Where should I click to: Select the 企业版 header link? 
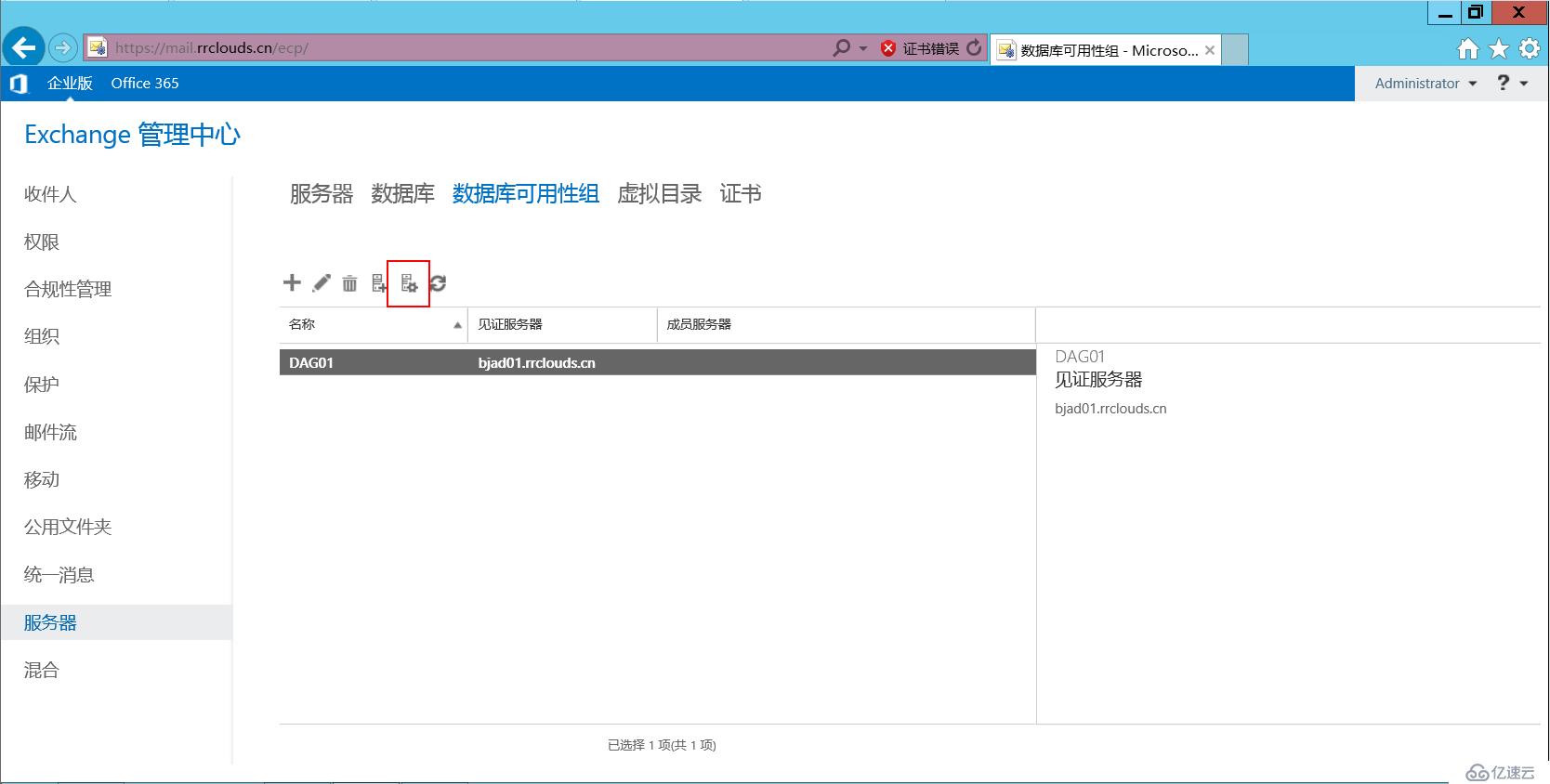coord(70,83)
